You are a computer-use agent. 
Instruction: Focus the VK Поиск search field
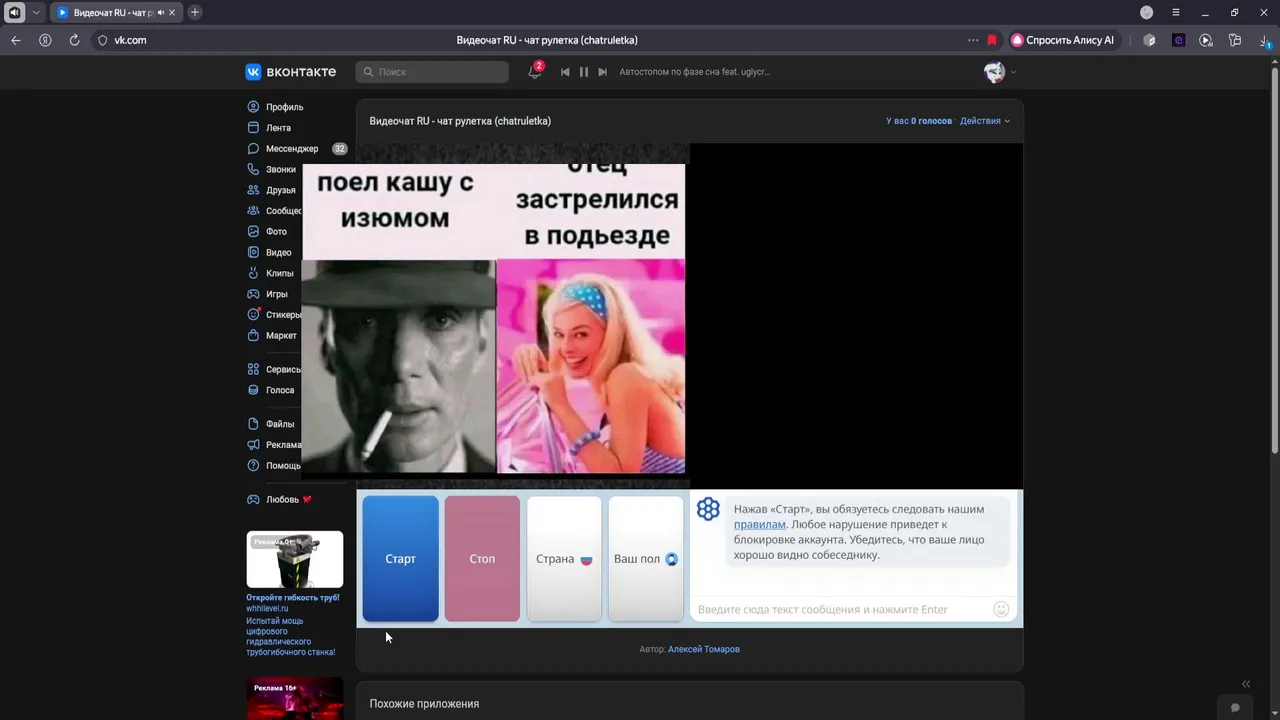(x=432, y=72)
